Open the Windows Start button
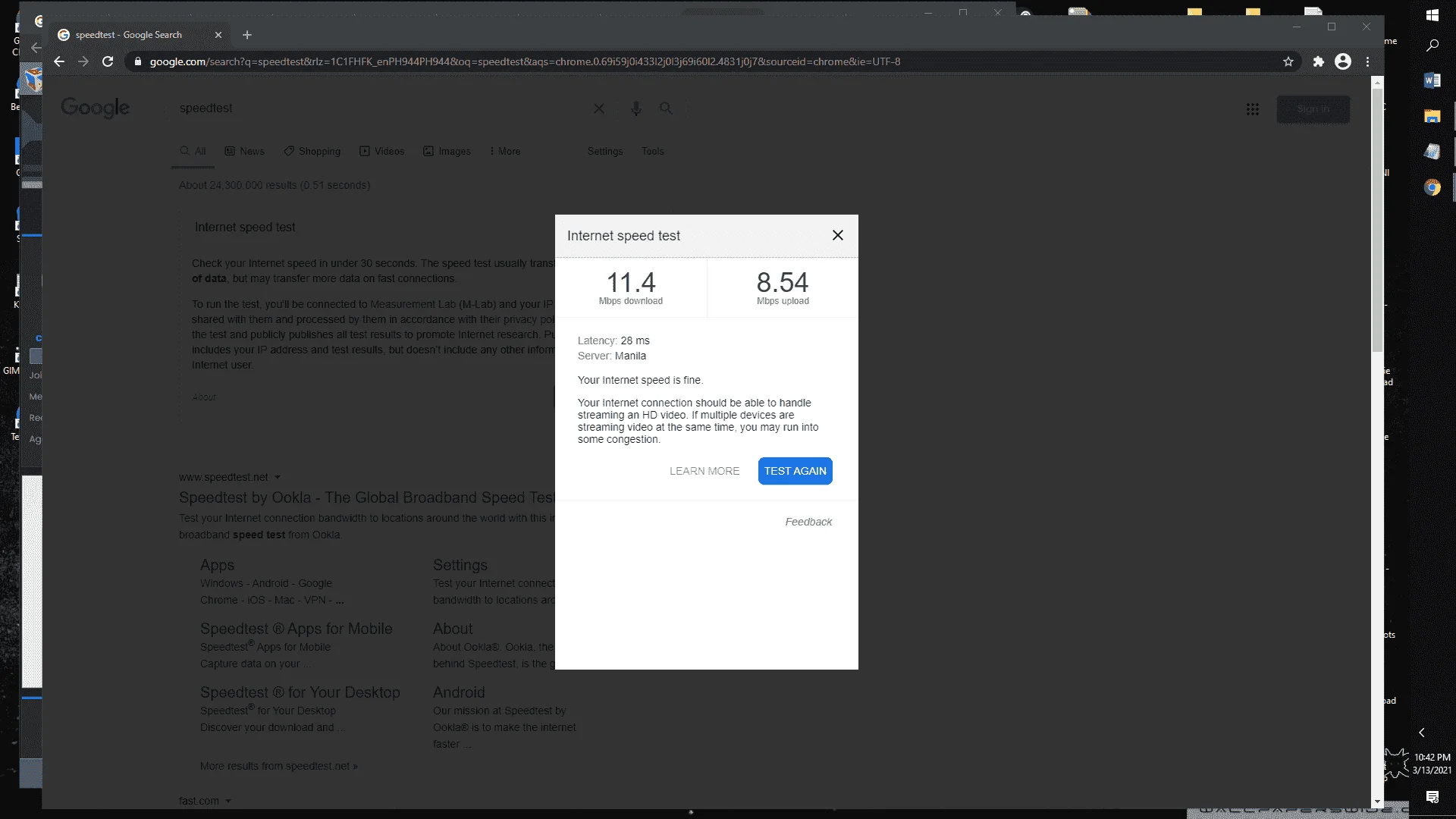This screenshot has height=819, width=1456. tap(1432, 14)
